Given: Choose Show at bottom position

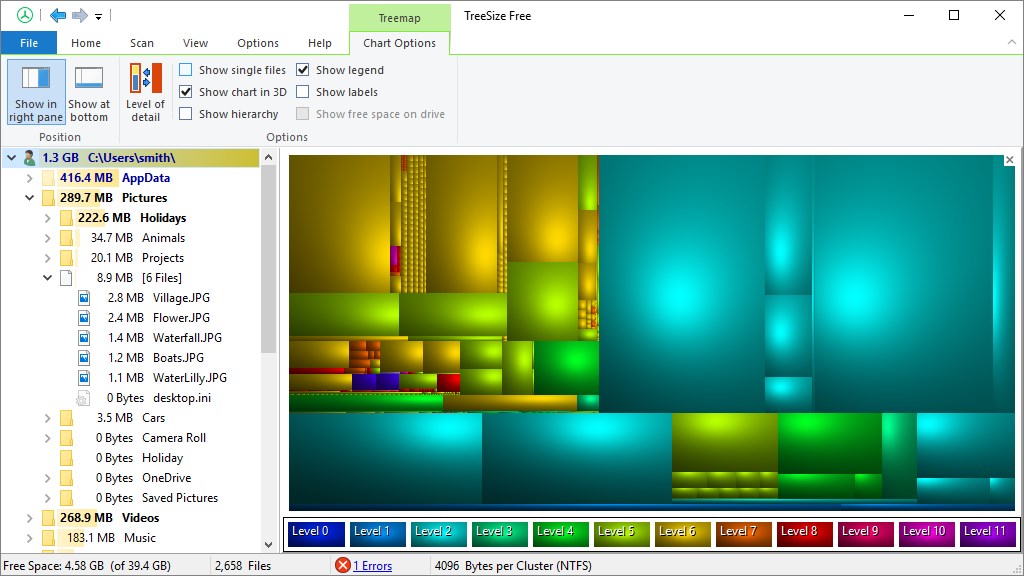Looking at the screenshot, I should point(89,92).
